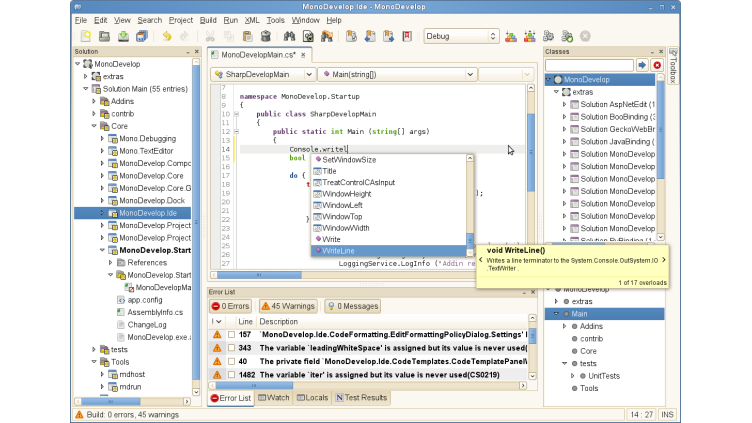Click the Find binoculars icon
The width and height of the screenshot is (752, 423).
pyautogui.click(x=289, y=36)
